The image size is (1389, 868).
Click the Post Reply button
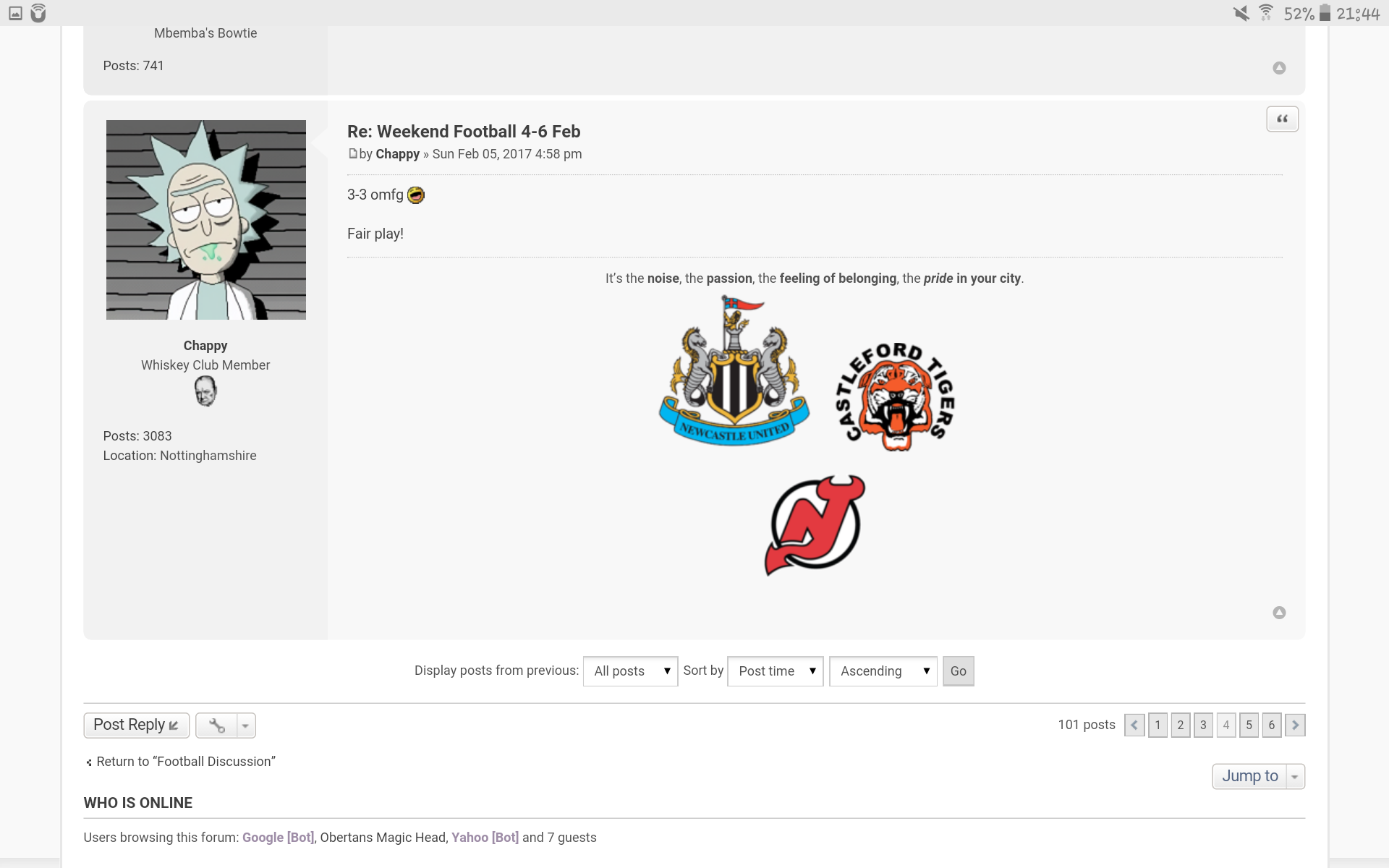point(137,726)
